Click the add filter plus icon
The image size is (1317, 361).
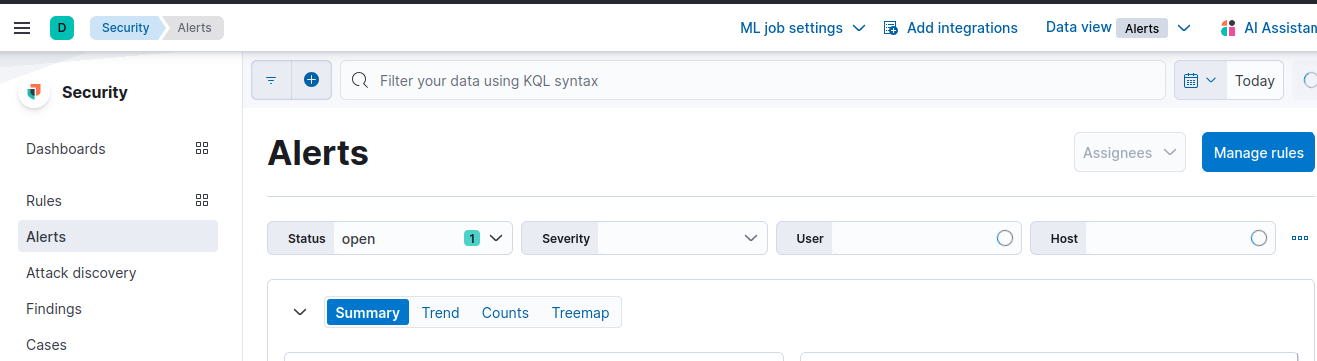coord(311,80)
